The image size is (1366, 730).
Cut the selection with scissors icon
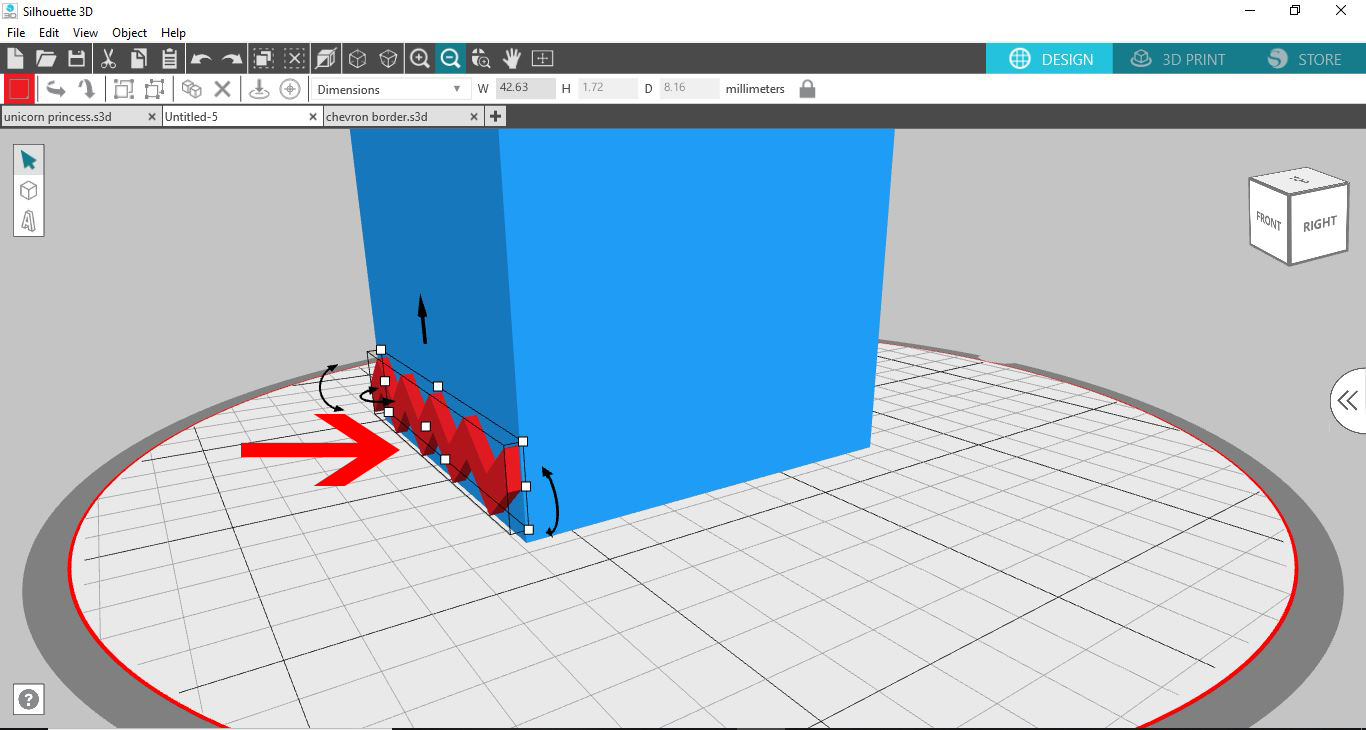[108, 58]
